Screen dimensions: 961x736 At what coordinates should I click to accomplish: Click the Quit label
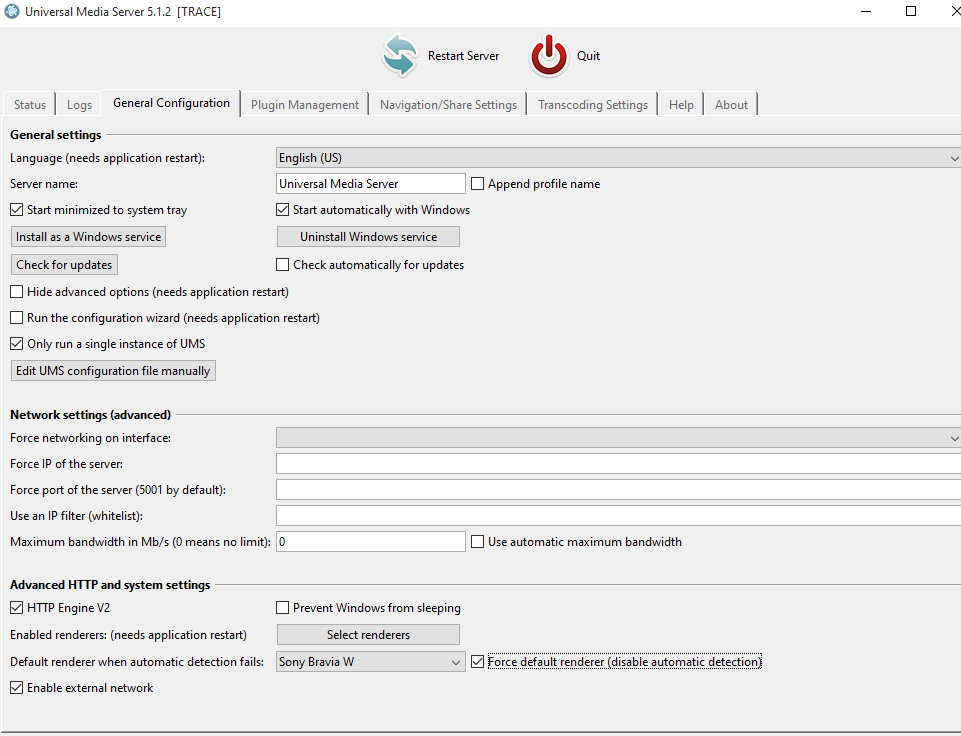[x=588, y=56]
